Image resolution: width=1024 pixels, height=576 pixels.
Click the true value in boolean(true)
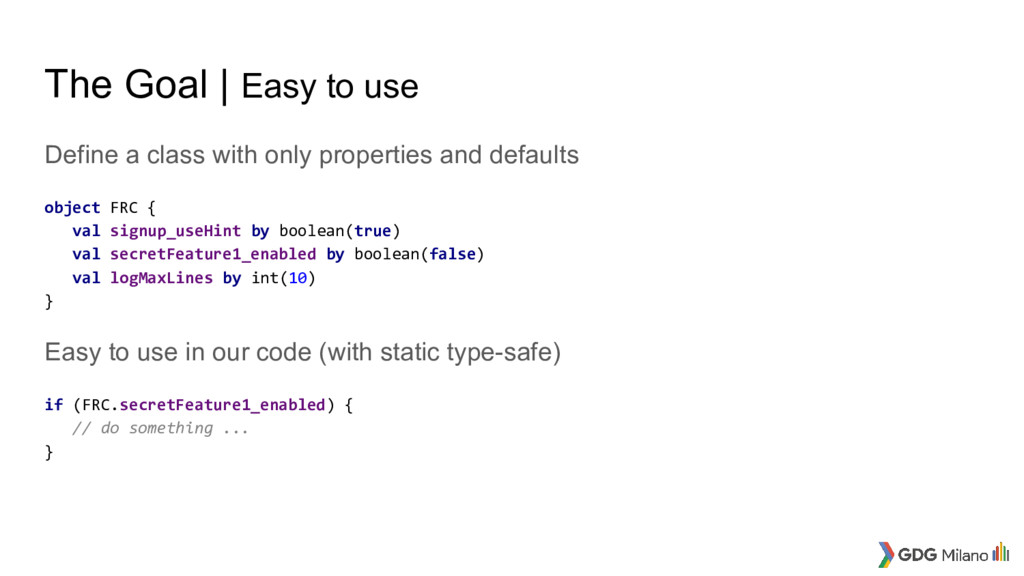(372, 231)
